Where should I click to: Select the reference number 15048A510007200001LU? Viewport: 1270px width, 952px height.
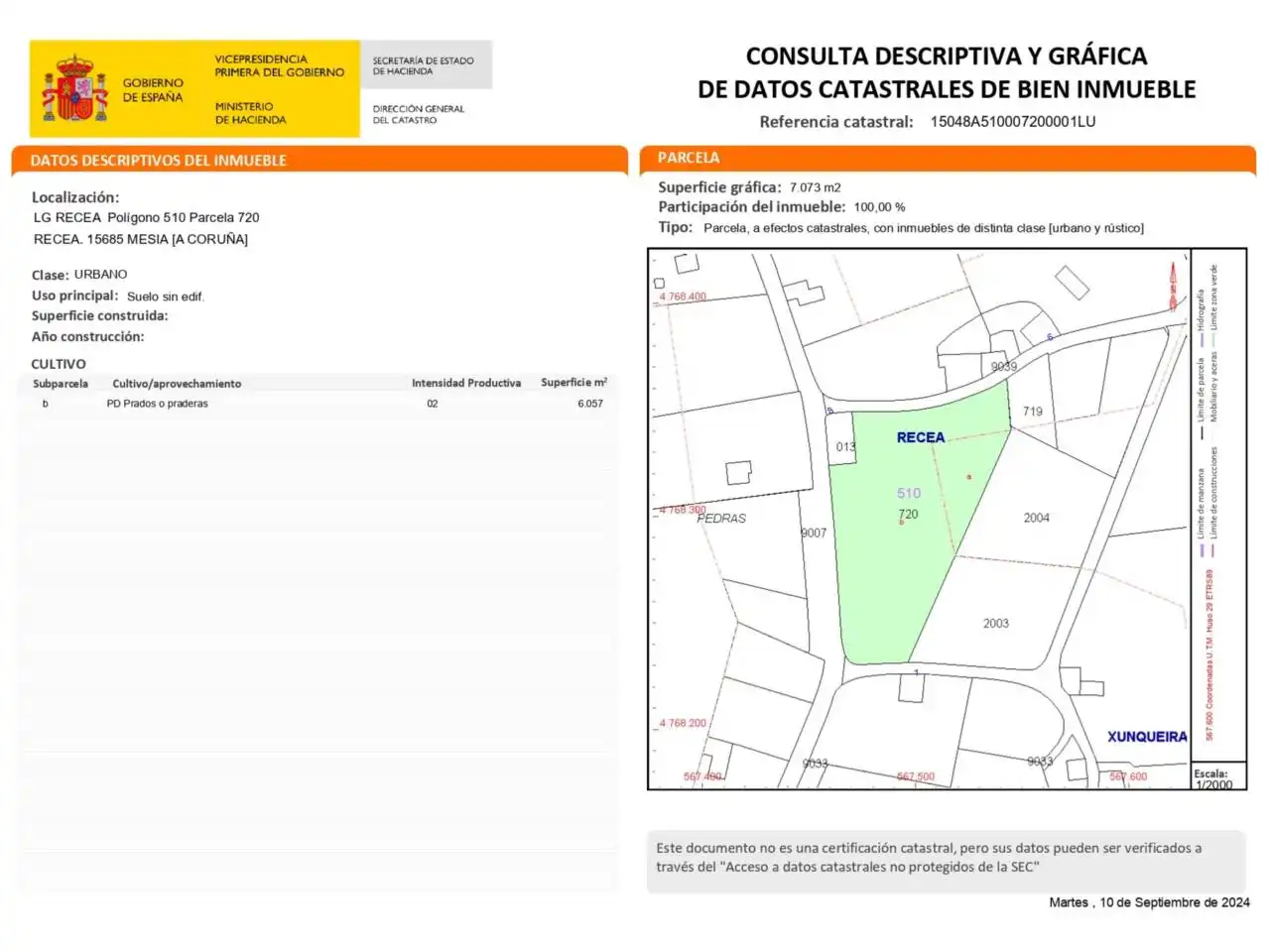(x=1013, y=122)
